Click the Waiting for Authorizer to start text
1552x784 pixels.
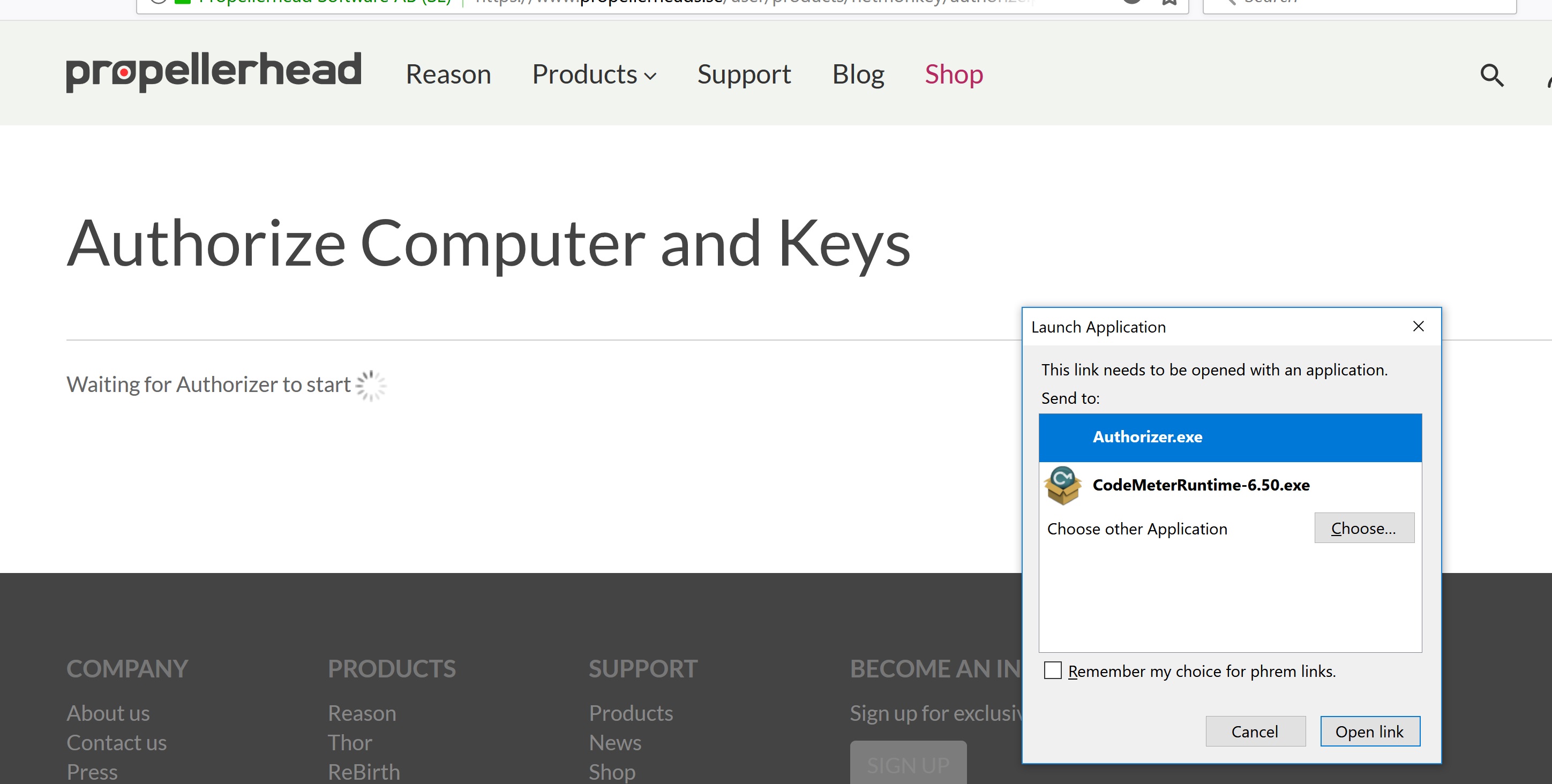pyautogui.click(x=208, y=385)
